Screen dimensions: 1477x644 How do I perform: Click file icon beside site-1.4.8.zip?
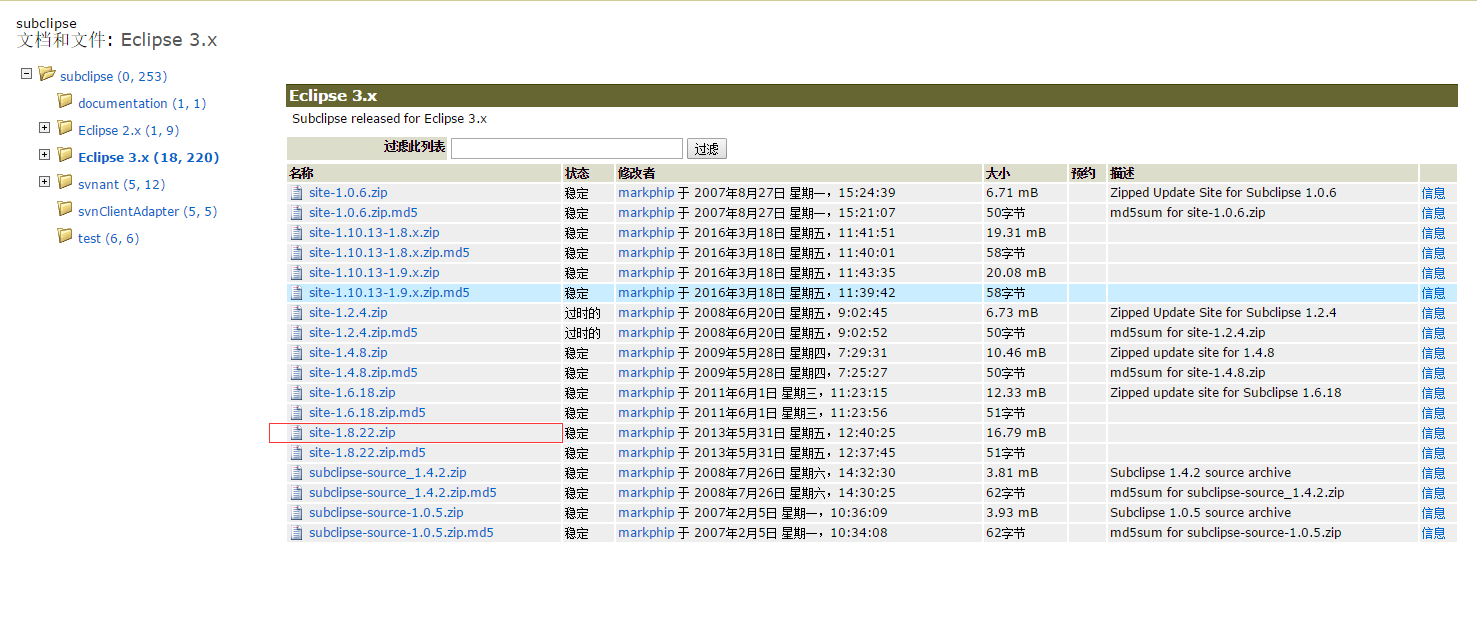coord(296,353)
